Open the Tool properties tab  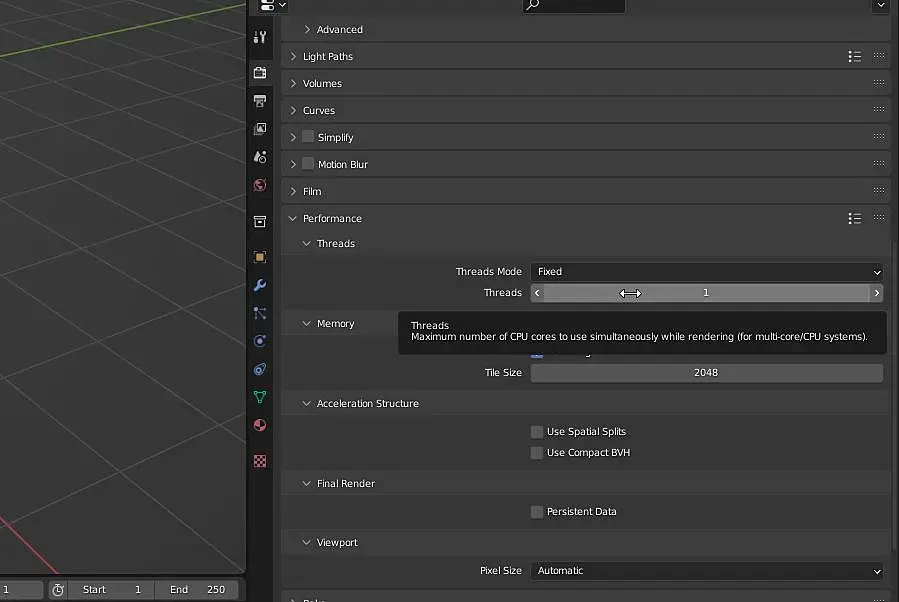pos(260,37)
